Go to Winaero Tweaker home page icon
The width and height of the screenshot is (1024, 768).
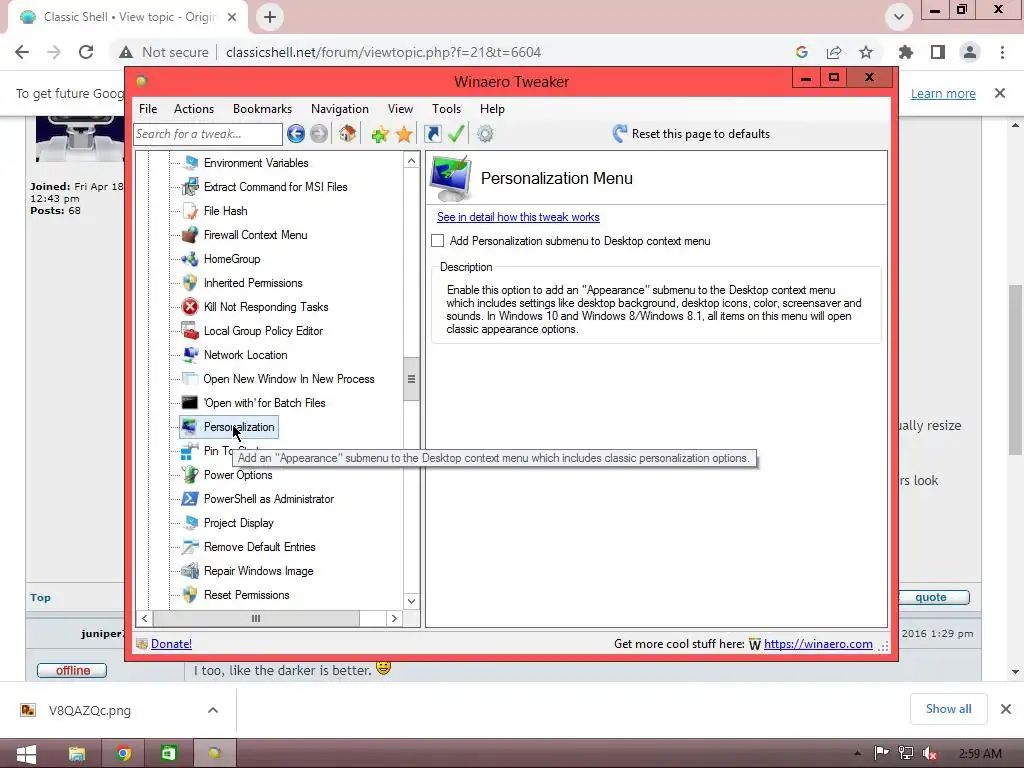point(347,134)
